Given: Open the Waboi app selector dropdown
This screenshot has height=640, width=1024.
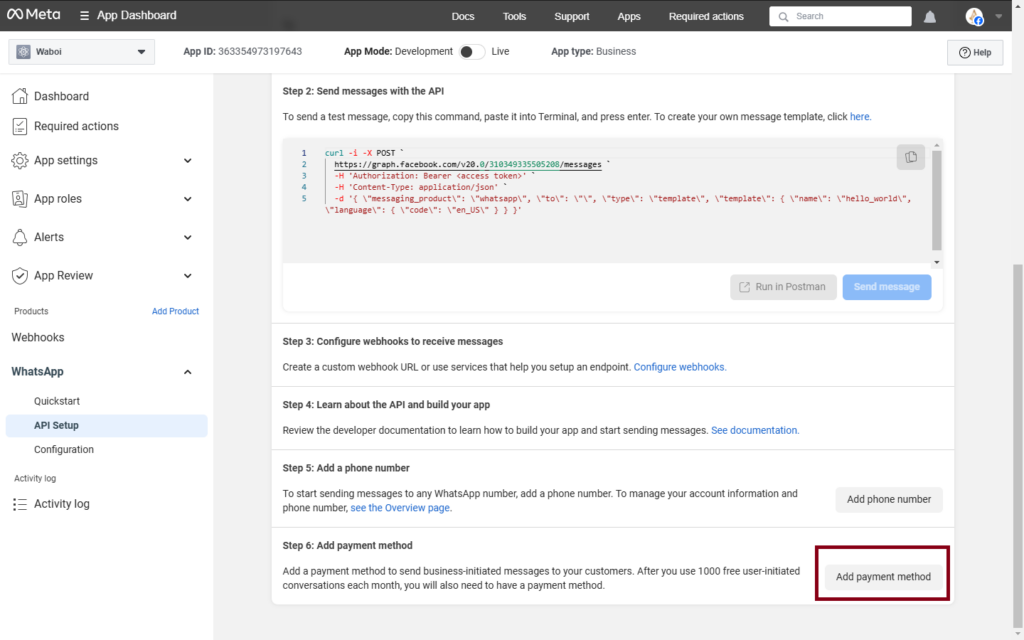Looking at the screenshot, I should tap(82, 52).
